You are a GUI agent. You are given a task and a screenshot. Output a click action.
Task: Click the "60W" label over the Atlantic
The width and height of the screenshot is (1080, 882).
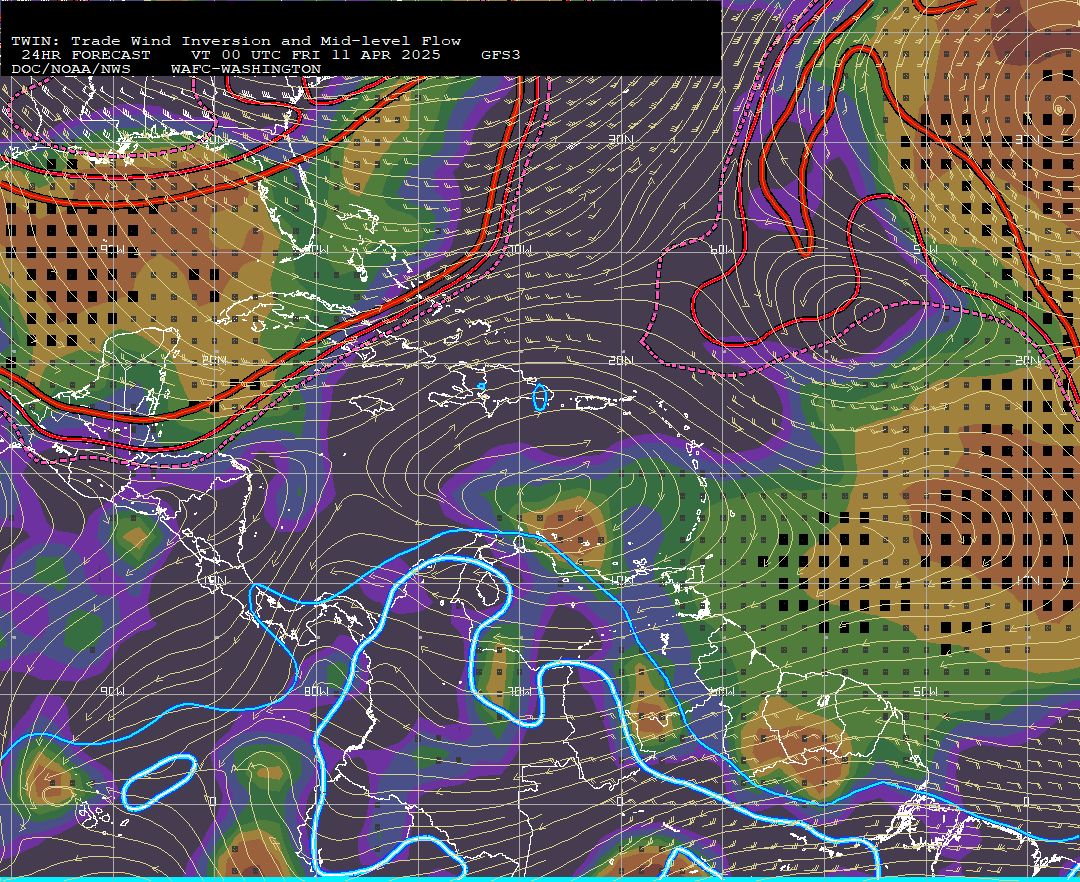coord(721,250)
